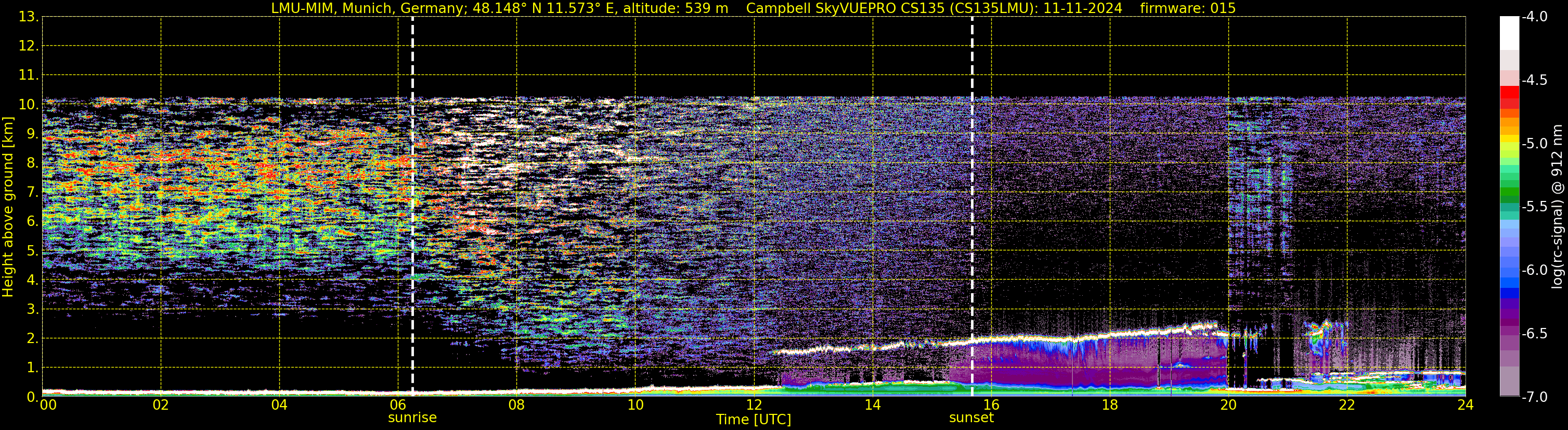The height and width of the screenshot is (430, 1568).
Task: Click the -5.0 colorbar tick label
Action: (x=1535, y=143)
